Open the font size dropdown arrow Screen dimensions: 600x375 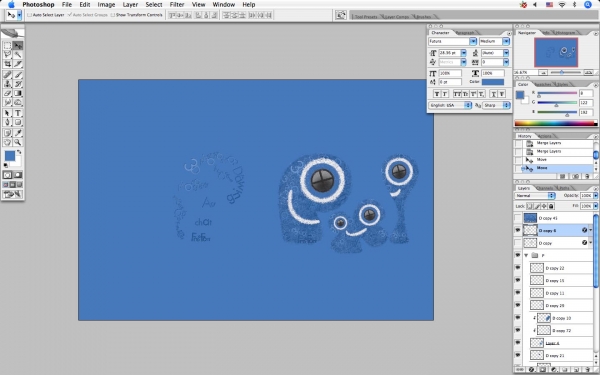pyautogui.click(x=463, y=53)
